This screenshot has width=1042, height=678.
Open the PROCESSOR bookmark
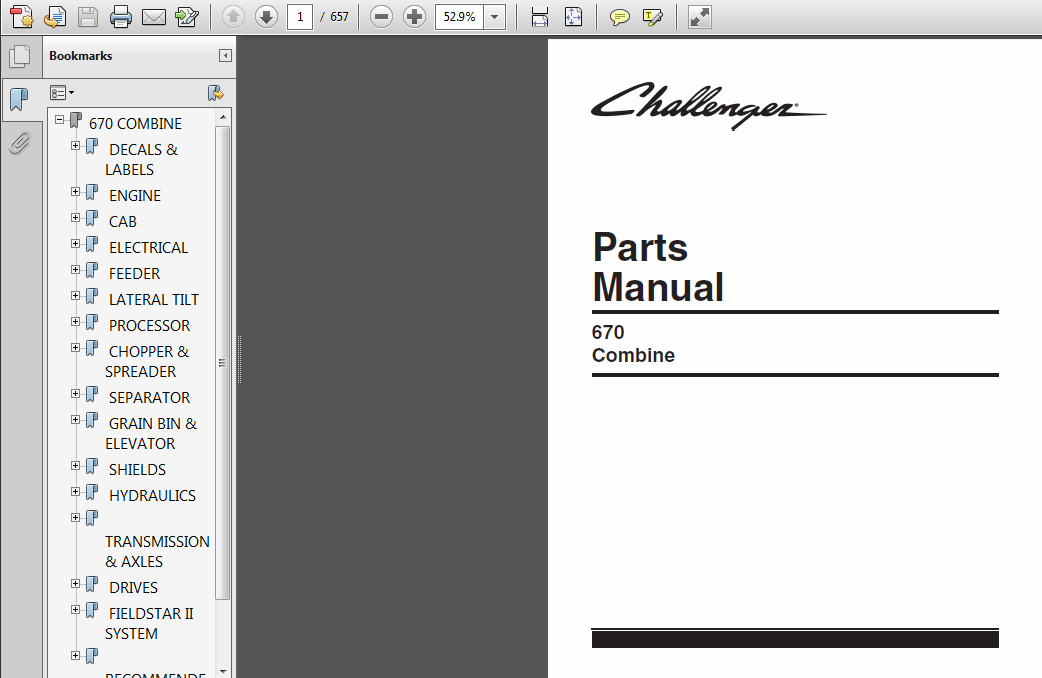[150, 325]
